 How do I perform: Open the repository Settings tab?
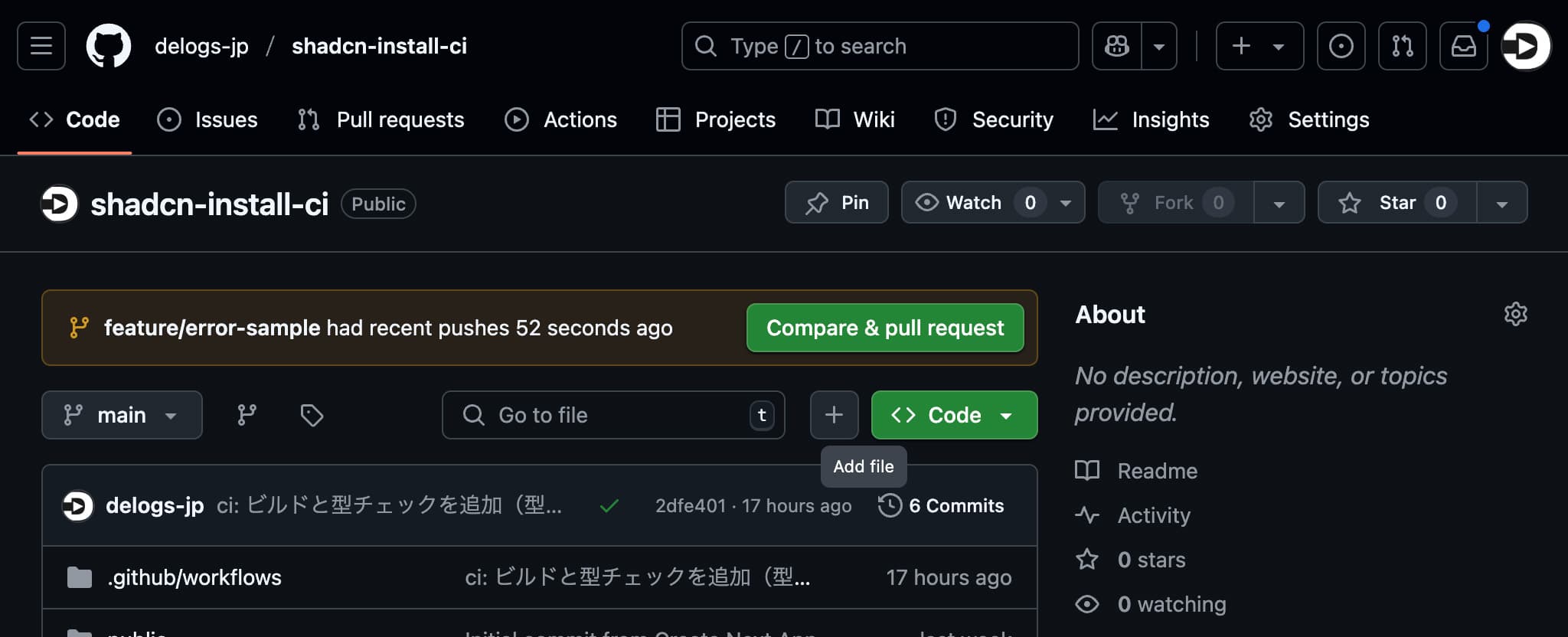pos(1309,119)
